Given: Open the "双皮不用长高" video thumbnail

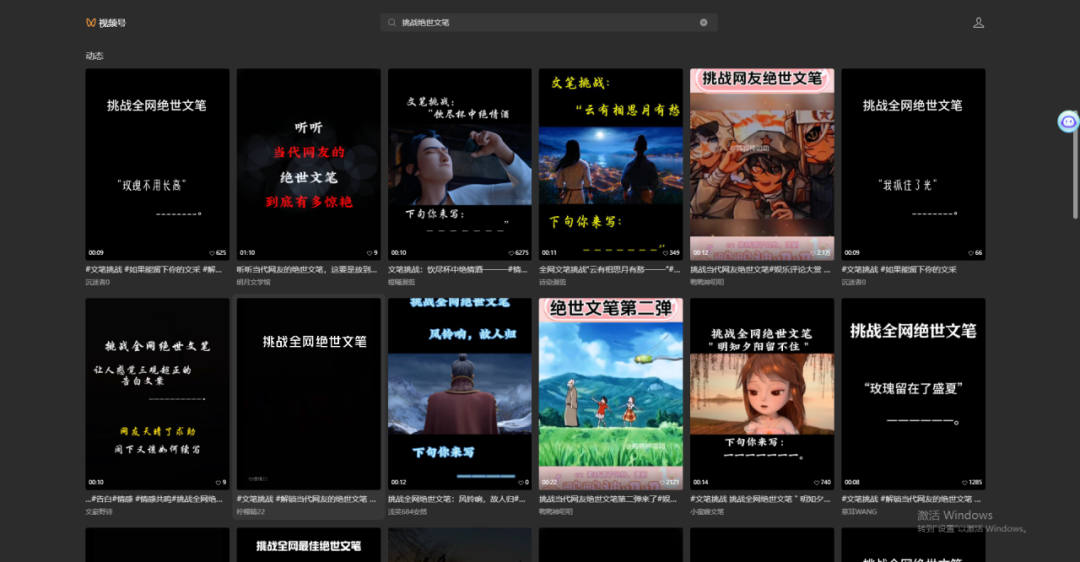Looking at the screenshot, I should point(157,164).
